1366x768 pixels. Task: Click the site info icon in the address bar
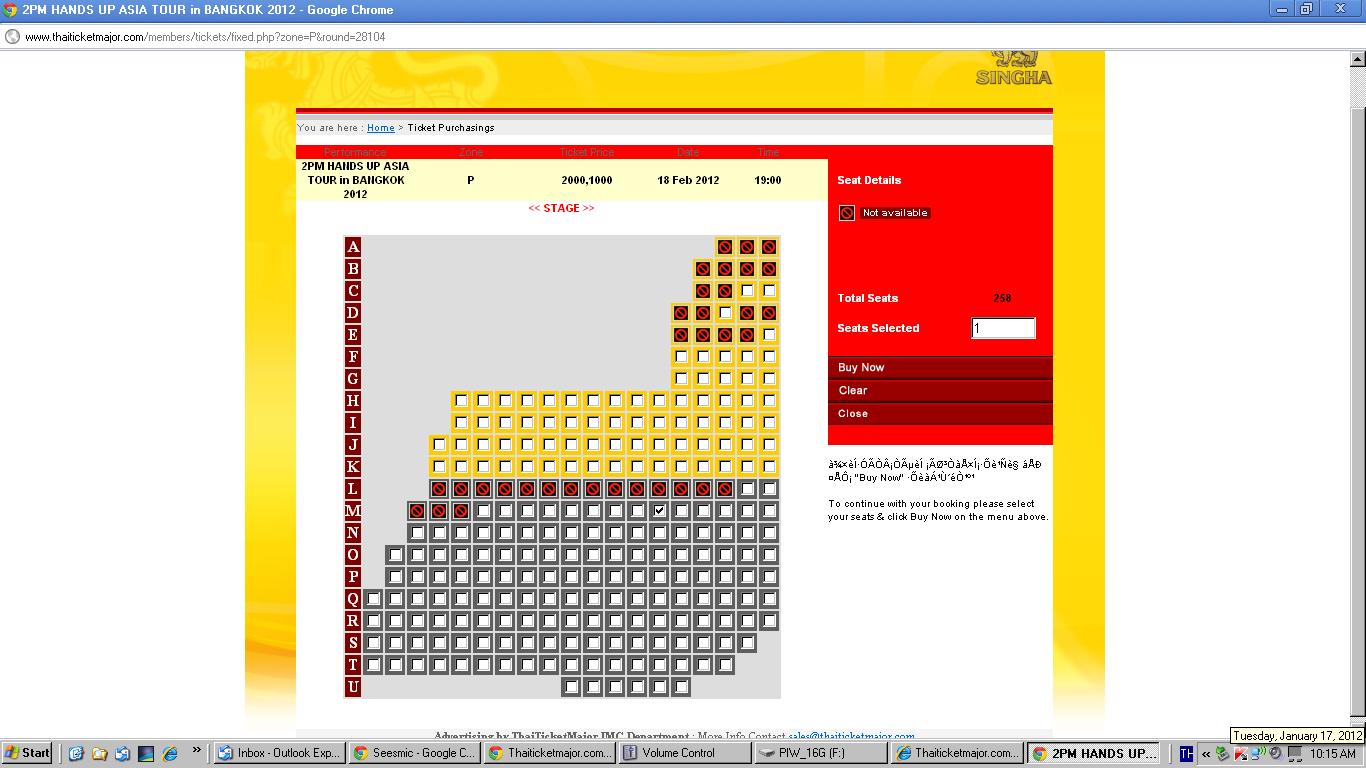tap(12, 37)
